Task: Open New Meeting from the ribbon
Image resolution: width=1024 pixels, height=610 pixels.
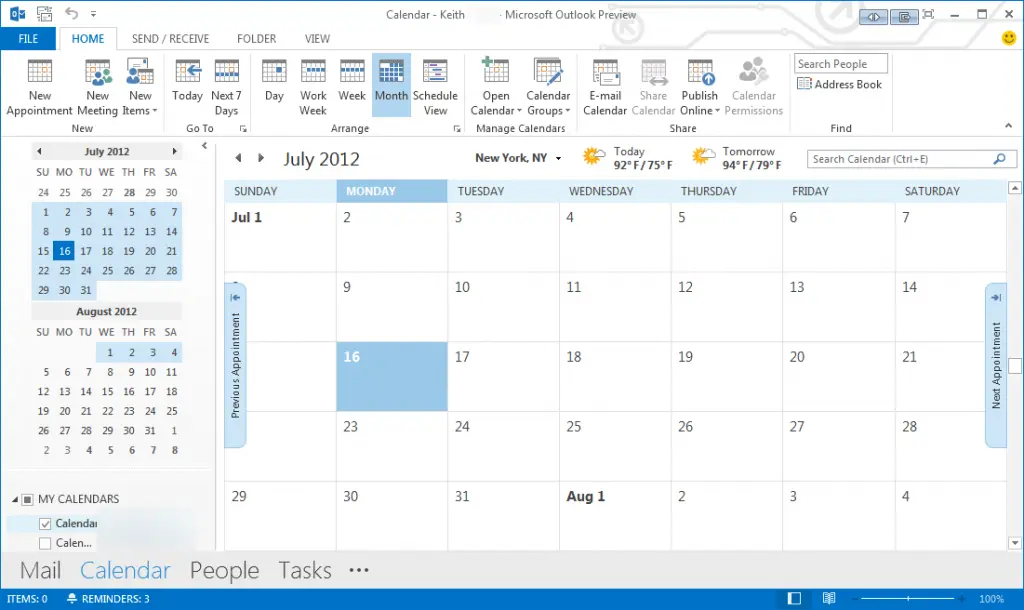Action: click(x=97, y=87)
